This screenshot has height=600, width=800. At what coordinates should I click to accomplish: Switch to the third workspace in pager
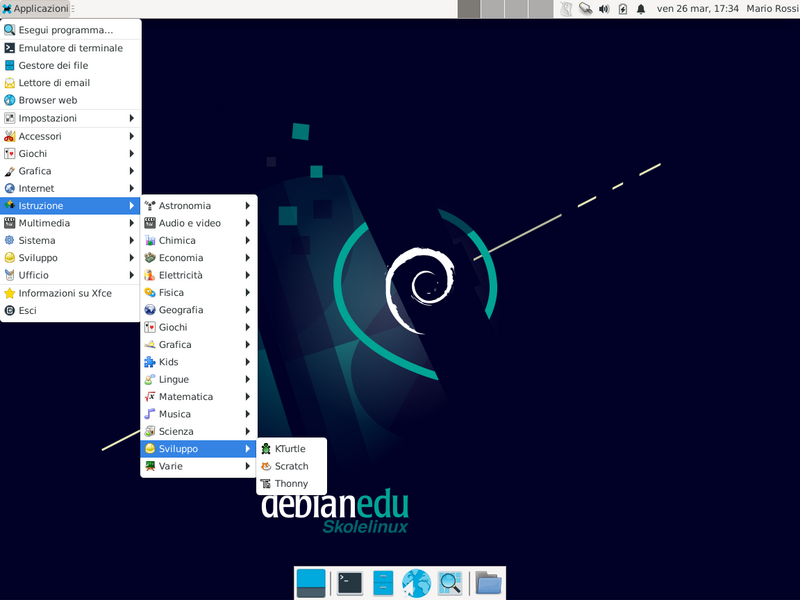tap(517, 9)
